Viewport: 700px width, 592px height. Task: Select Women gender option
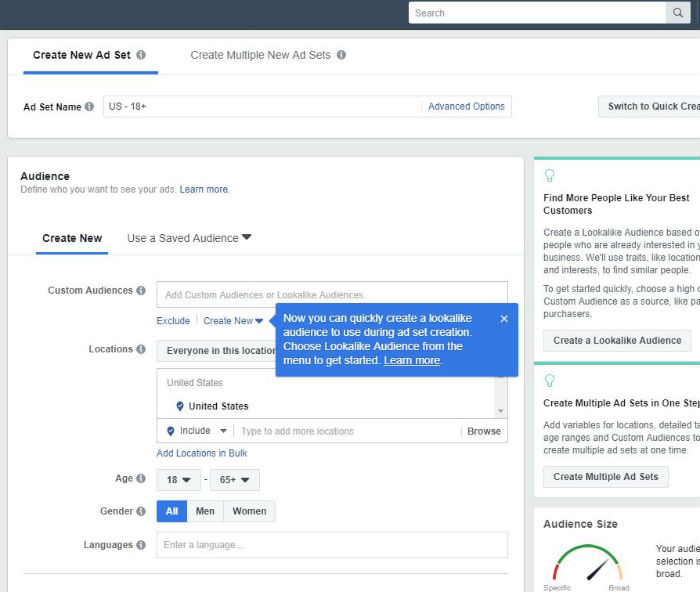pyautogui.click(x=249, y=511)
